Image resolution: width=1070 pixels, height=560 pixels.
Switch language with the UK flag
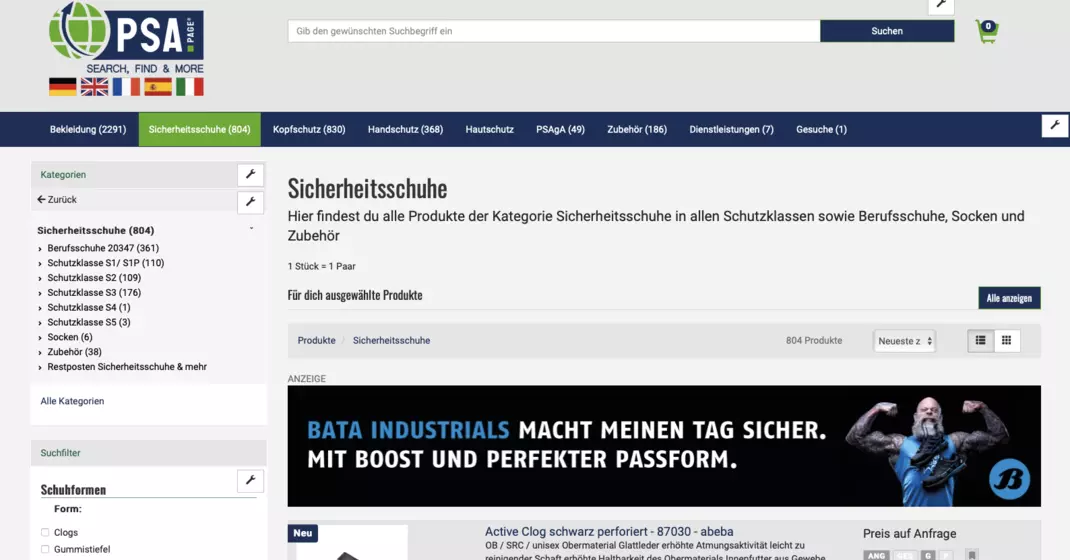(94, 87)
